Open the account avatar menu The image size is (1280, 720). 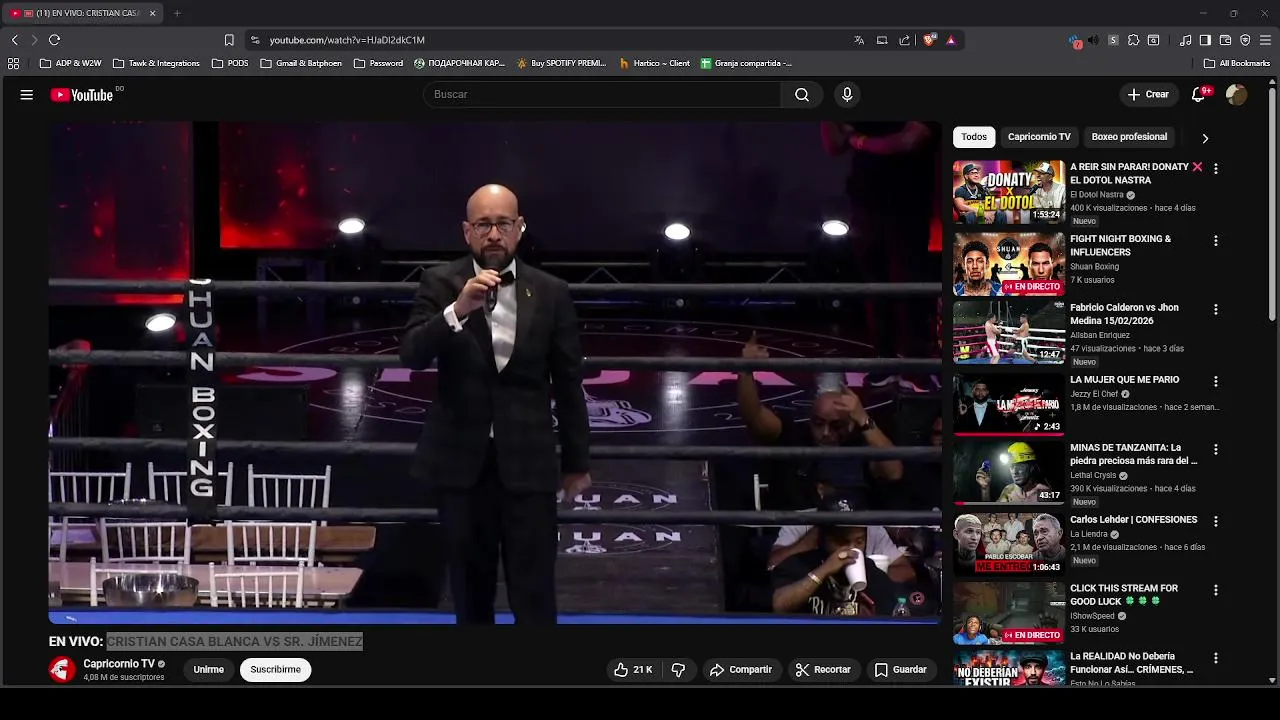1237,95
